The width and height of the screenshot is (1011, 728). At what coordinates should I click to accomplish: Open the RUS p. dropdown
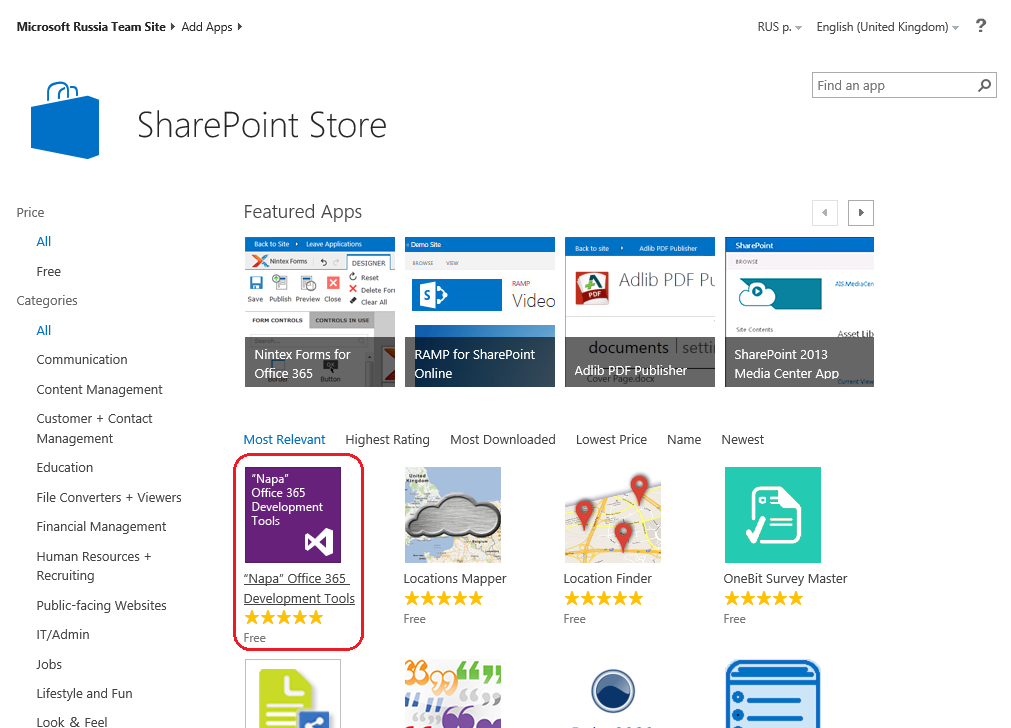tap(779, 26)
